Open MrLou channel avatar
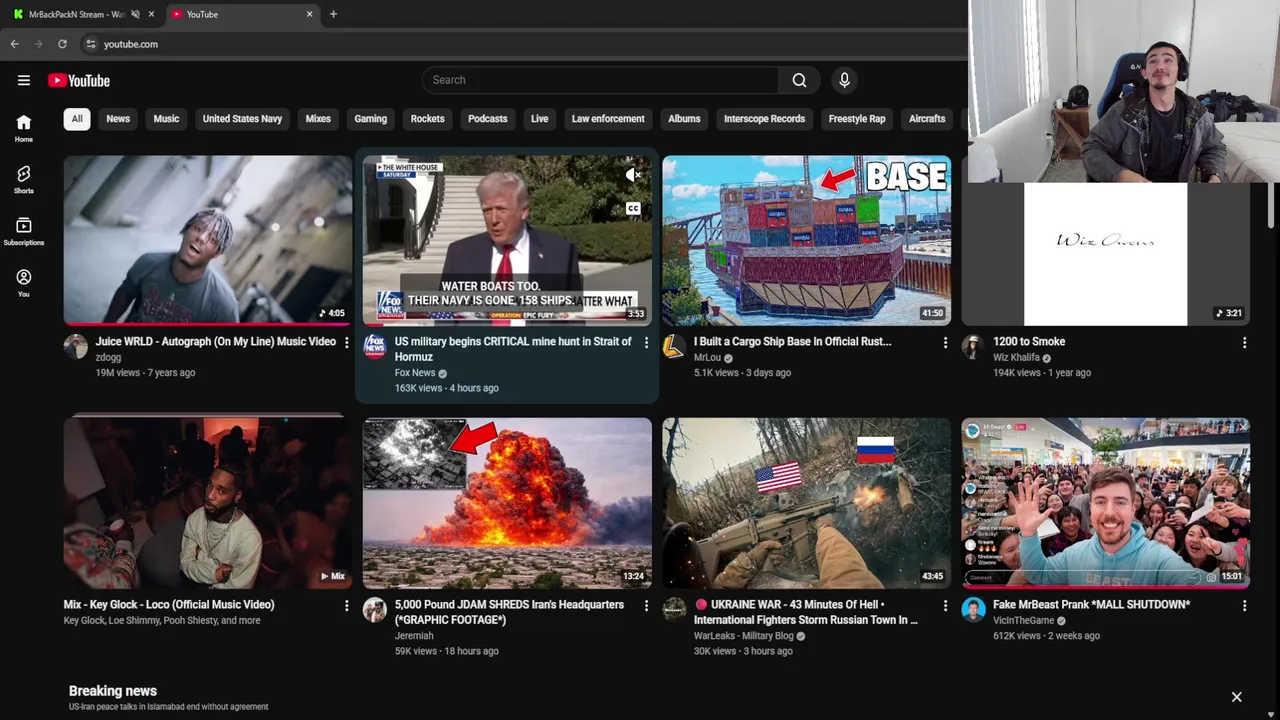The height and width of the screenshot is (720, 1280). click(674, 346)
